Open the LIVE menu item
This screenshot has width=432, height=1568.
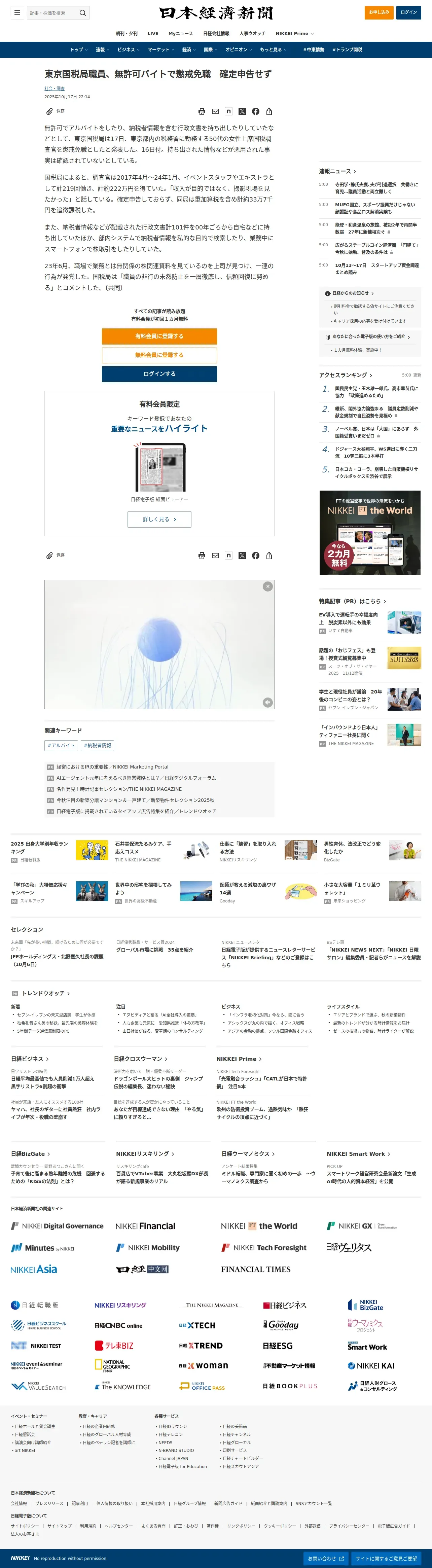tap(153, 33)
